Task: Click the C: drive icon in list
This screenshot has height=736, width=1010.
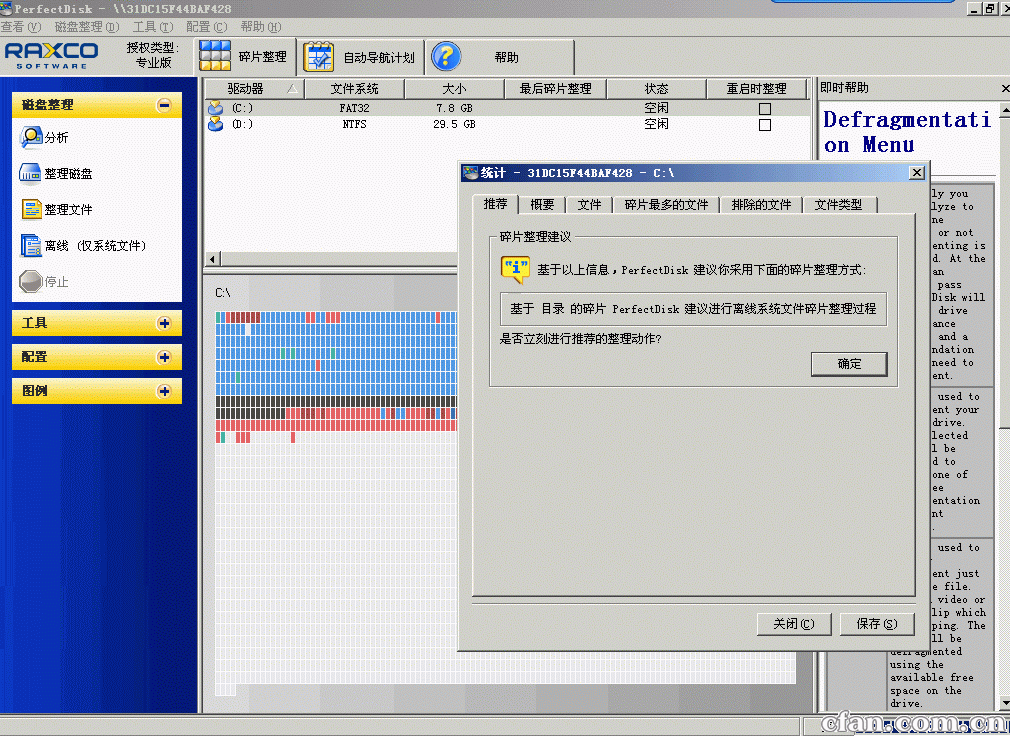Action: 216,108
